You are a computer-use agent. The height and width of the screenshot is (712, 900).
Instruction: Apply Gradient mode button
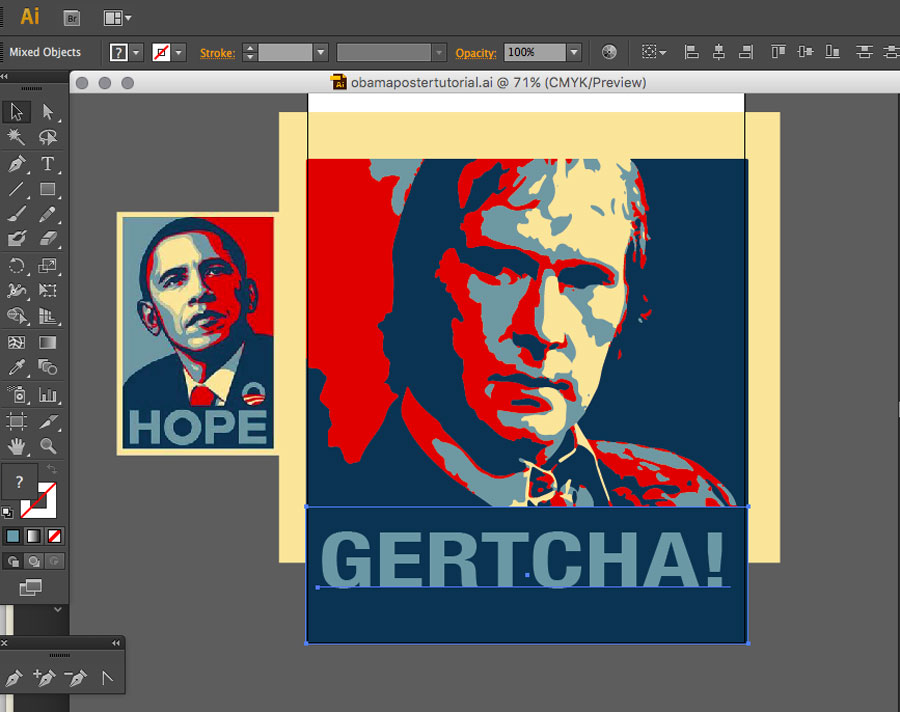(34, 536)
